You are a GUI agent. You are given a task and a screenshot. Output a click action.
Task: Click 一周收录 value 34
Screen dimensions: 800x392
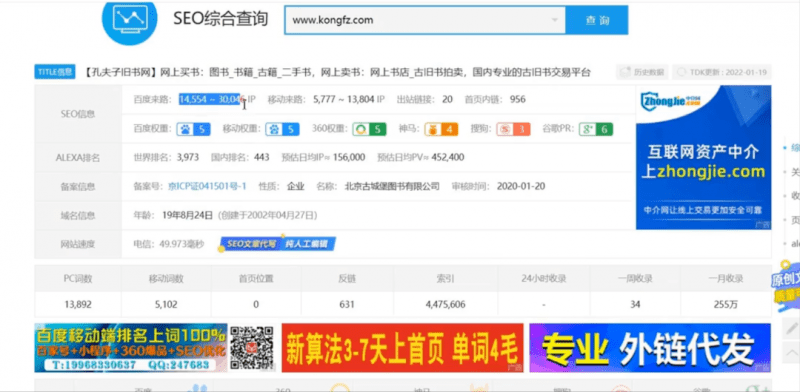click(x=635, y=305)
